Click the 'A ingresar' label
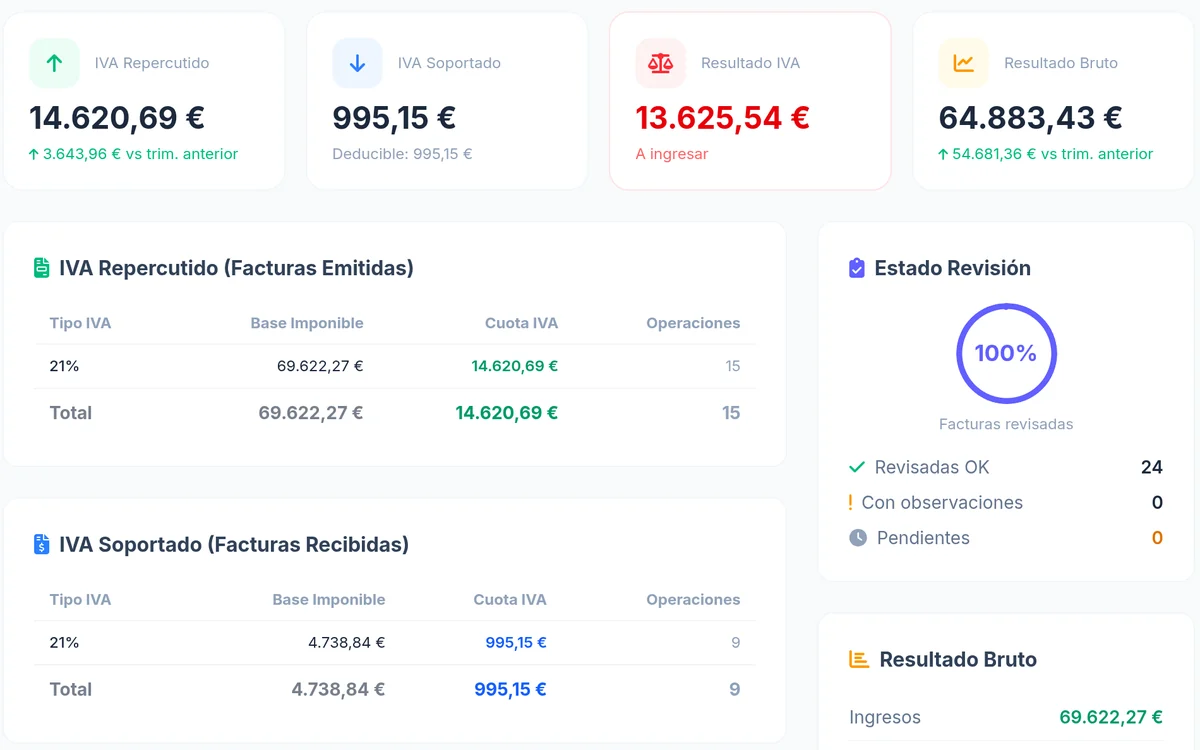Image resolution: width=1200 pixels, height=750 pixels. pyautogui.click(x=672, y=154)
